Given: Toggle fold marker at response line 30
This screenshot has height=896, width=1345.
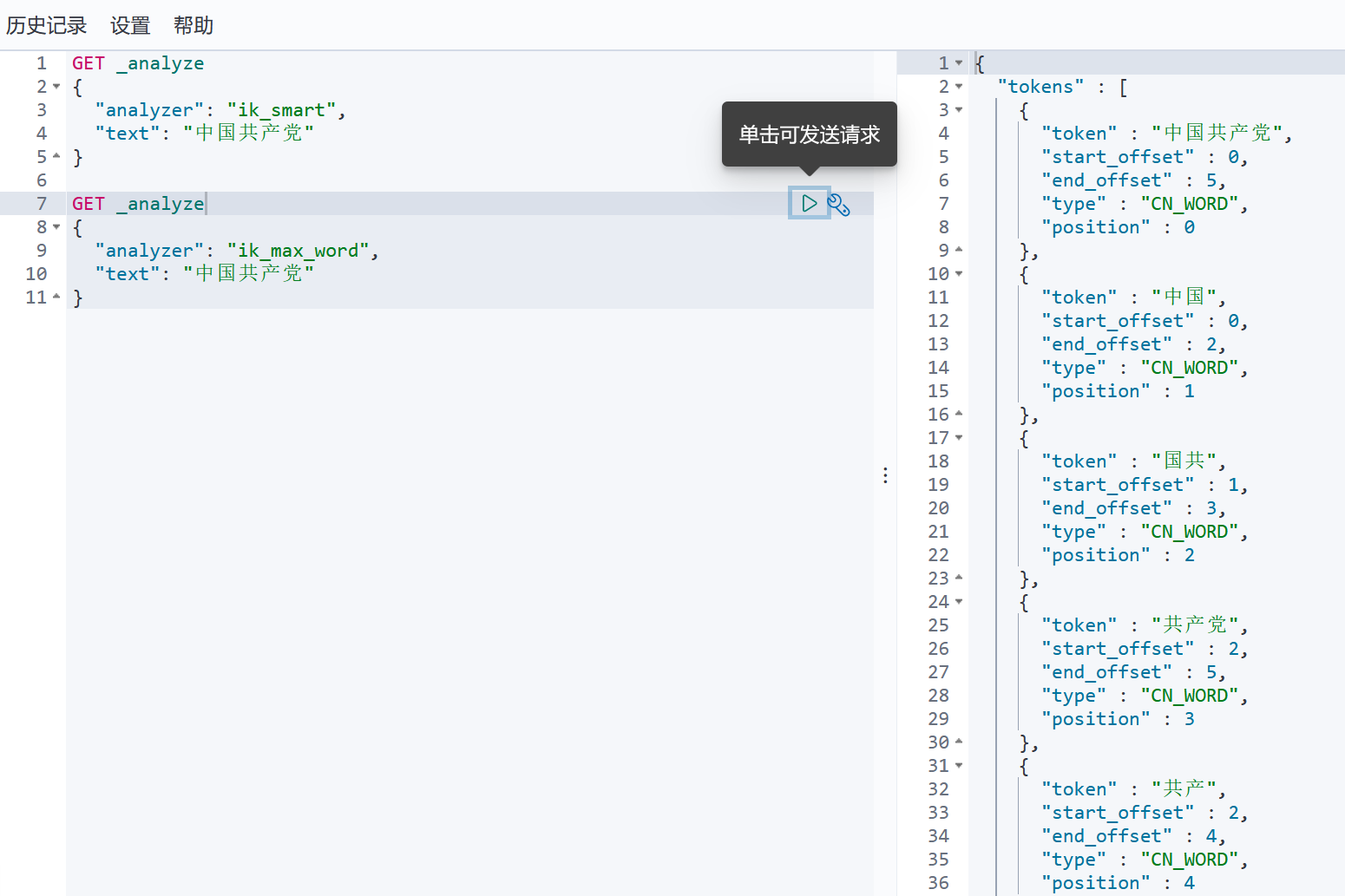Looking at the screenshot, I should coord(959,742).
